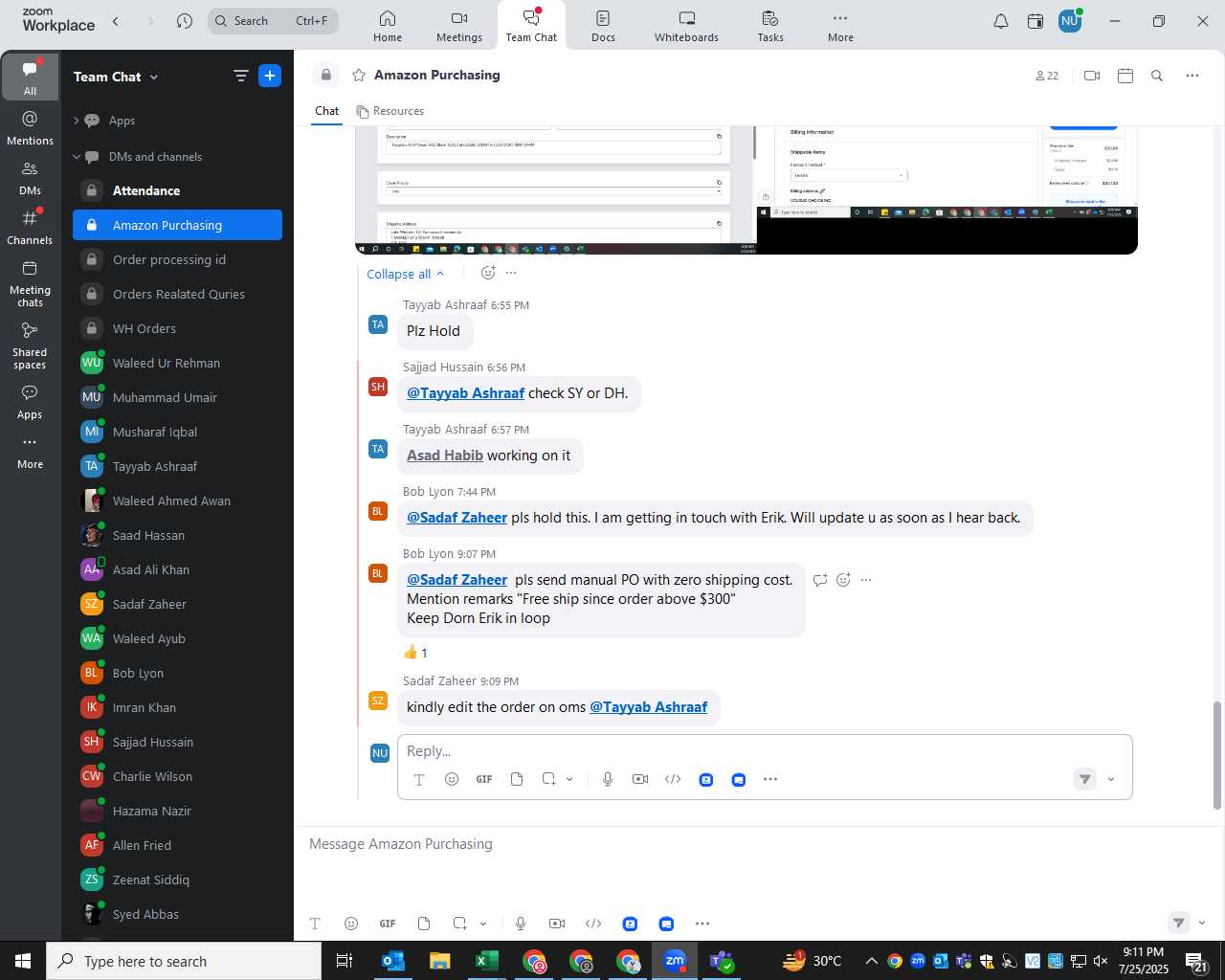Open Shared spaces in the sidebar
The height and width of the screenshot is (980, 1225).
click(30, 345)
